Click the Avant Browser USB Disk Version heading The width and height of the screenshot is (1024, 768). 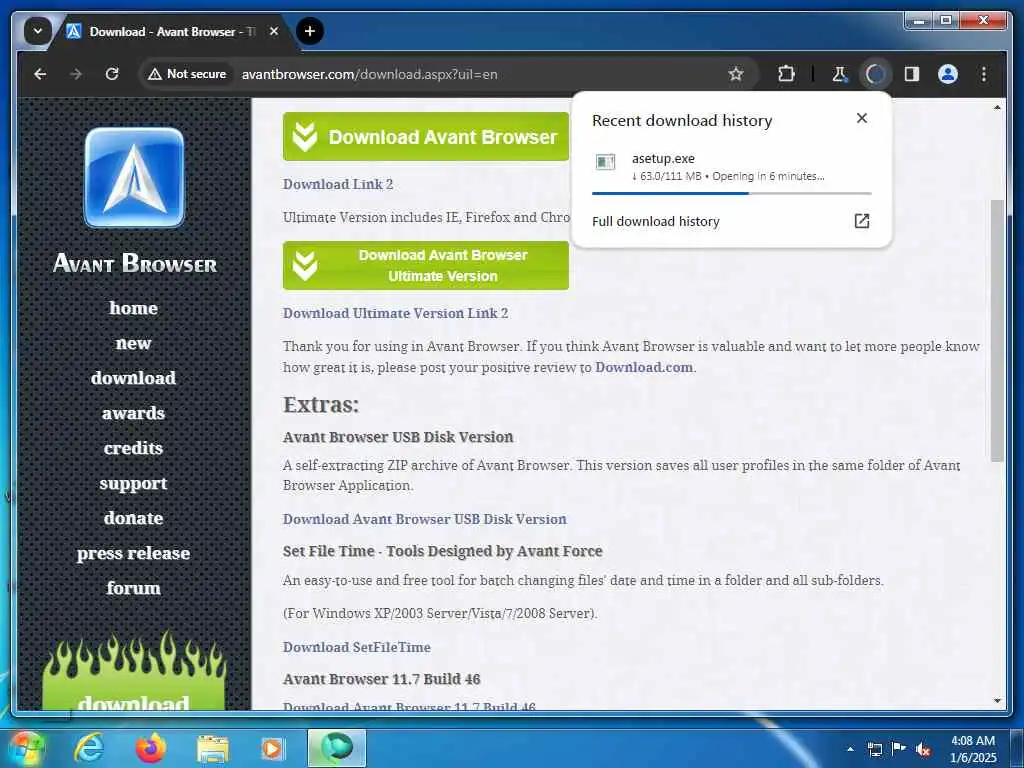point(398,437)
